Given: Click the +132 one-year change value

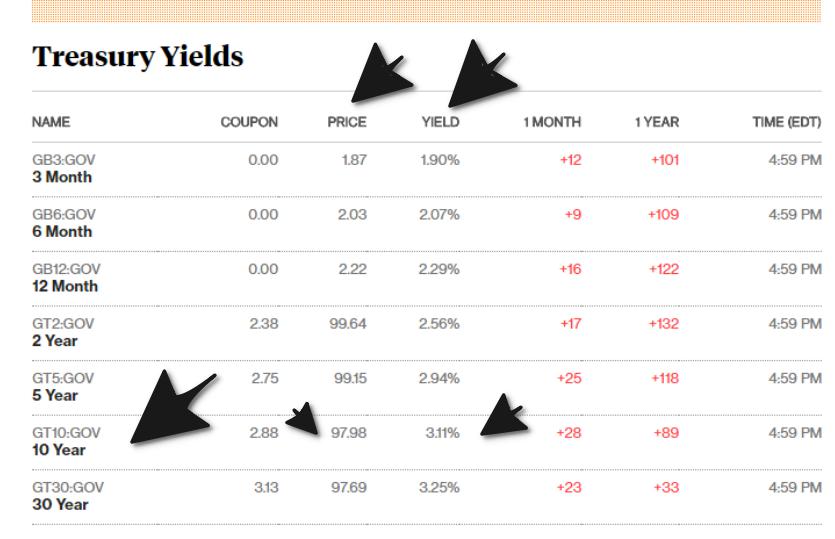Looking at the screenshot, I should [x=663, y=323].
